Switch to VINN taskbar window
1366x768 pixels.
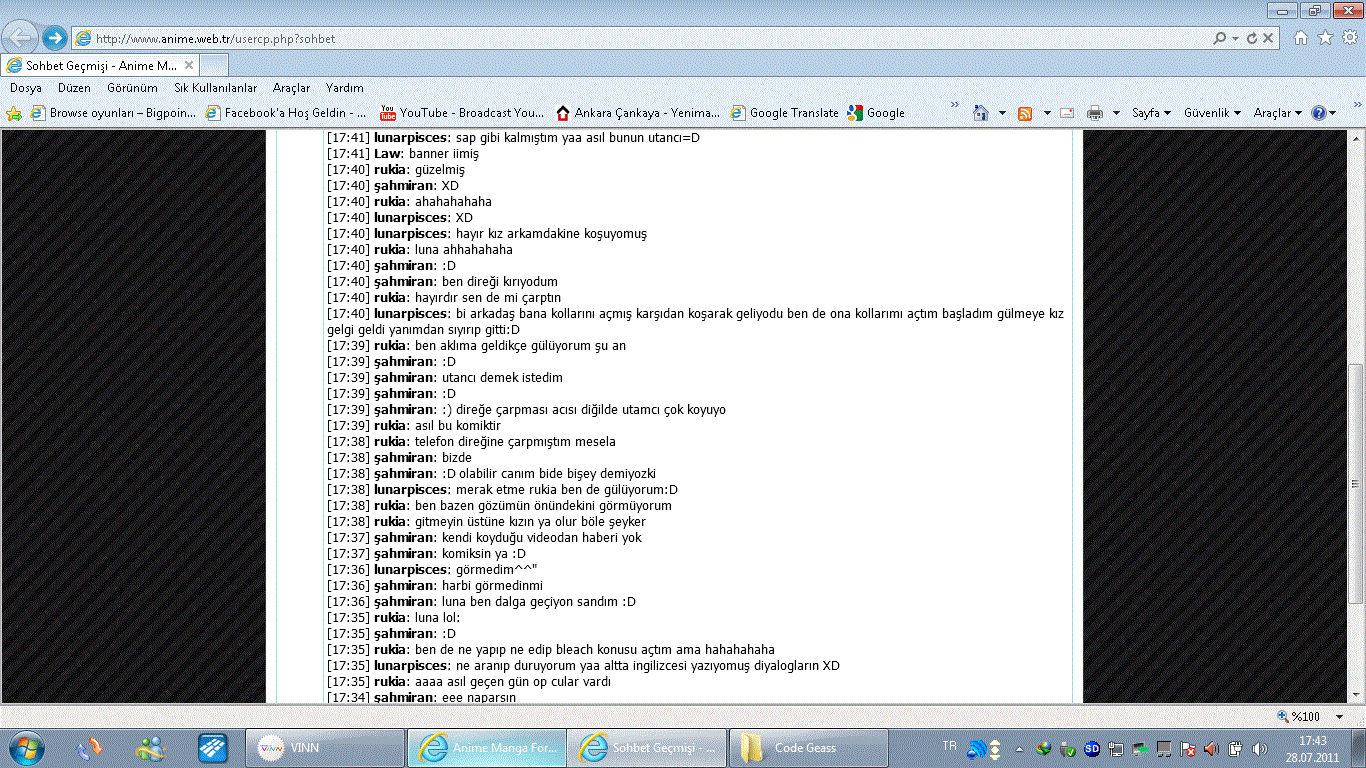[324, 747]
